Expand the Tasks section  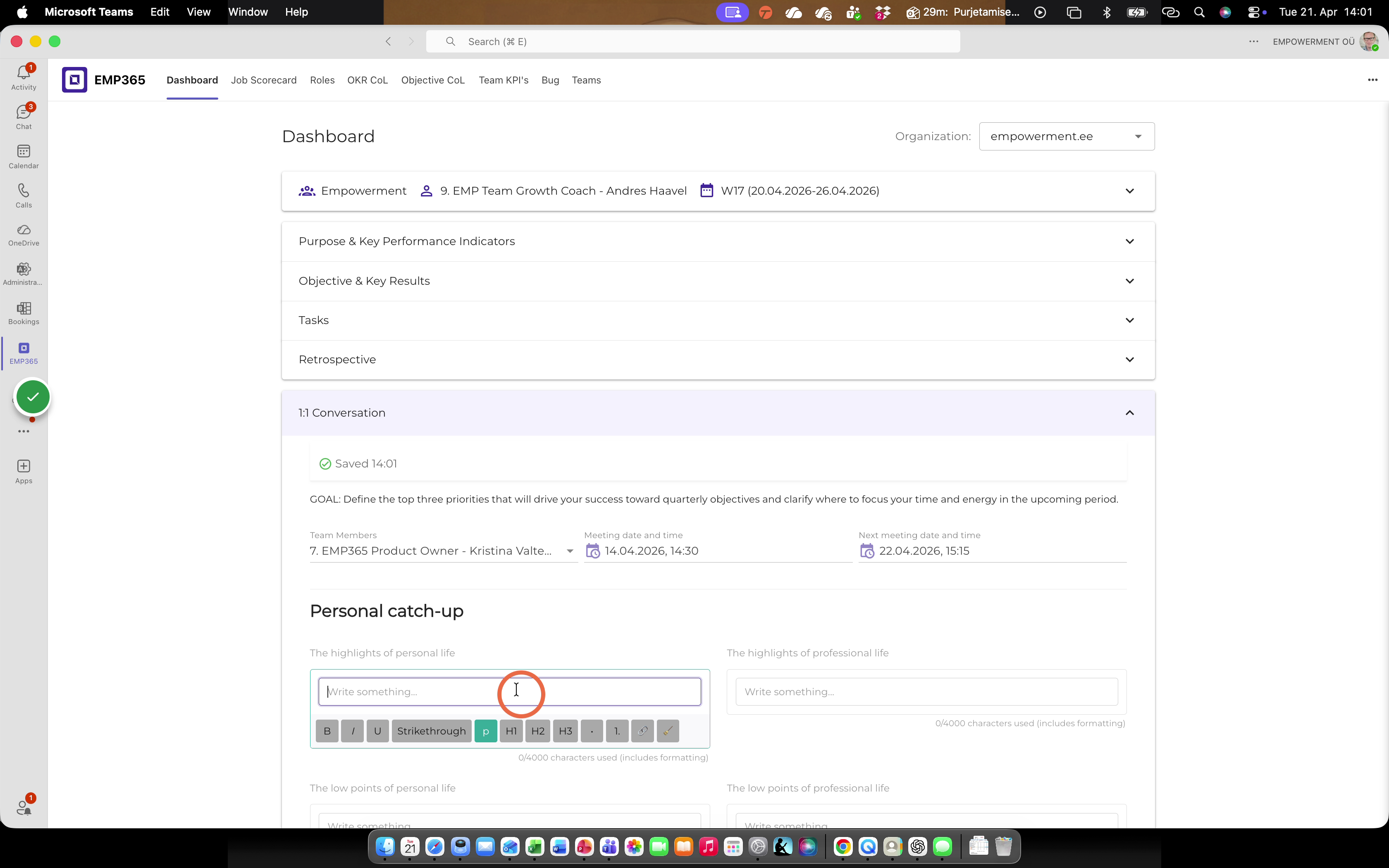pyautogui.click(x=718, y=320)
